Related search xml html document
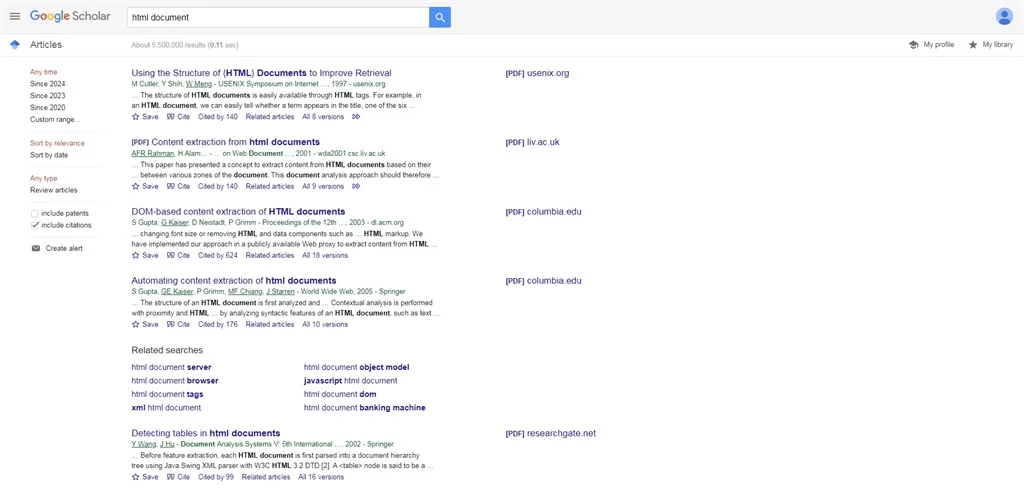The width and height of the screenshot is (1024, 488). point(166,408)
